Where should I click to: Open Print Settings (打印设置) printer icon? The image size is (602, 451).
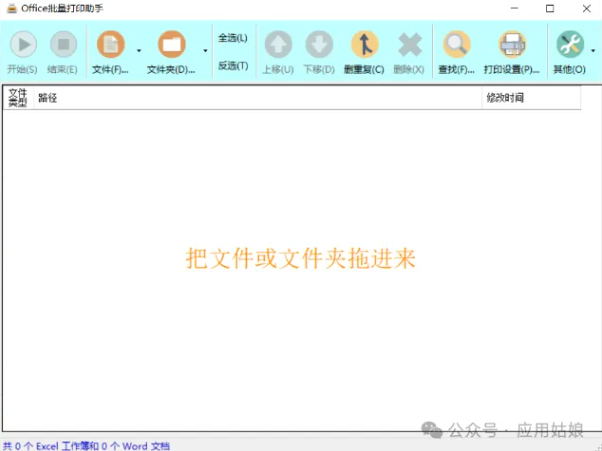point(511,45)
